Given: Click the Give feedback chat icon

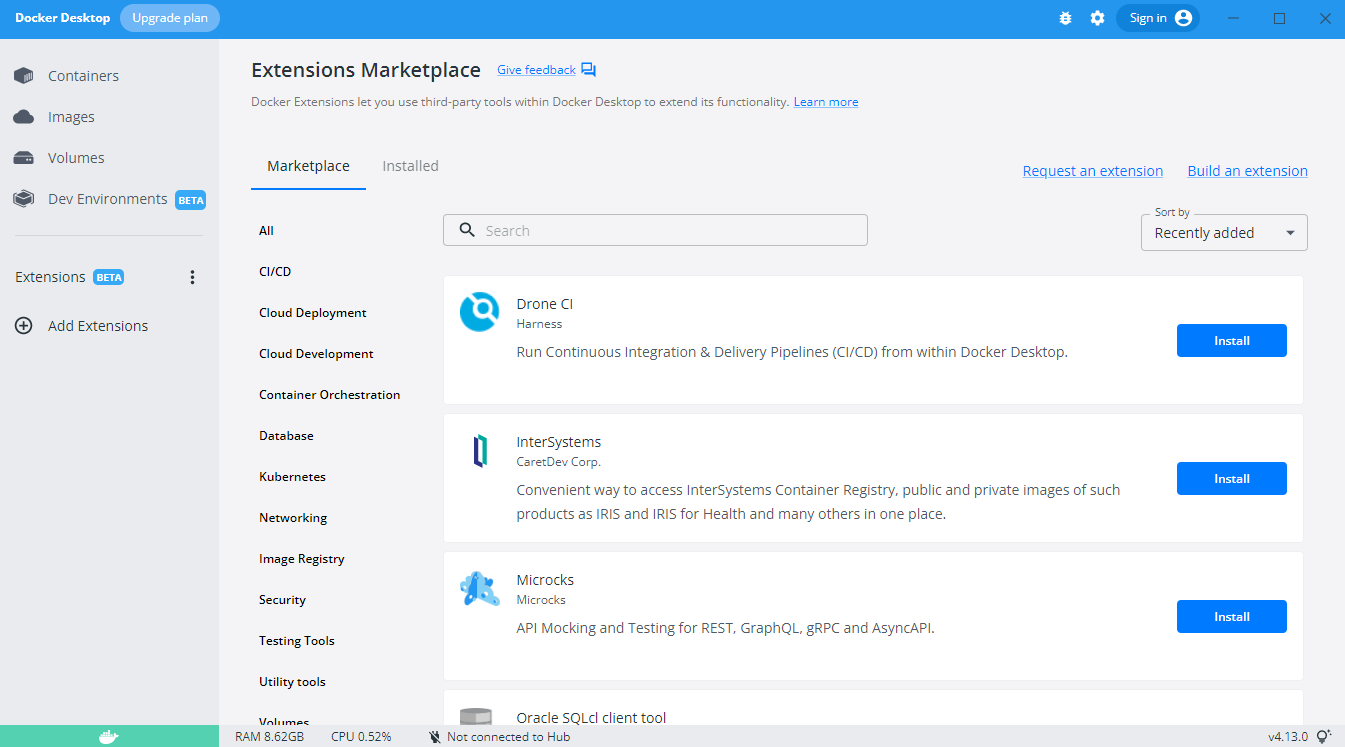Looking at the screenshot, I should pos(589,70).
